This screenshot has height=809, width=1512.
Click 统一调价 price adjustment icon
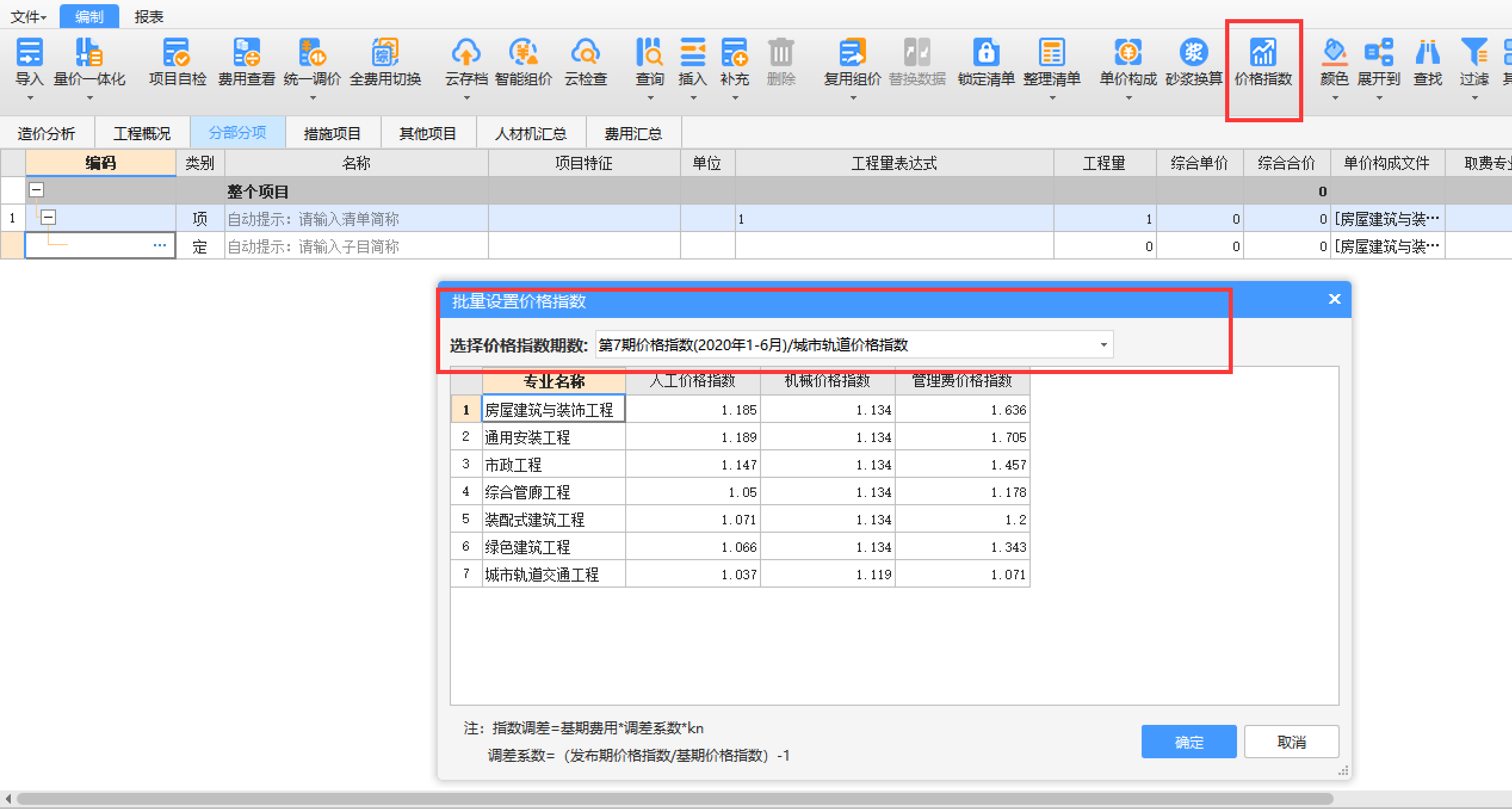pos(312,52)
